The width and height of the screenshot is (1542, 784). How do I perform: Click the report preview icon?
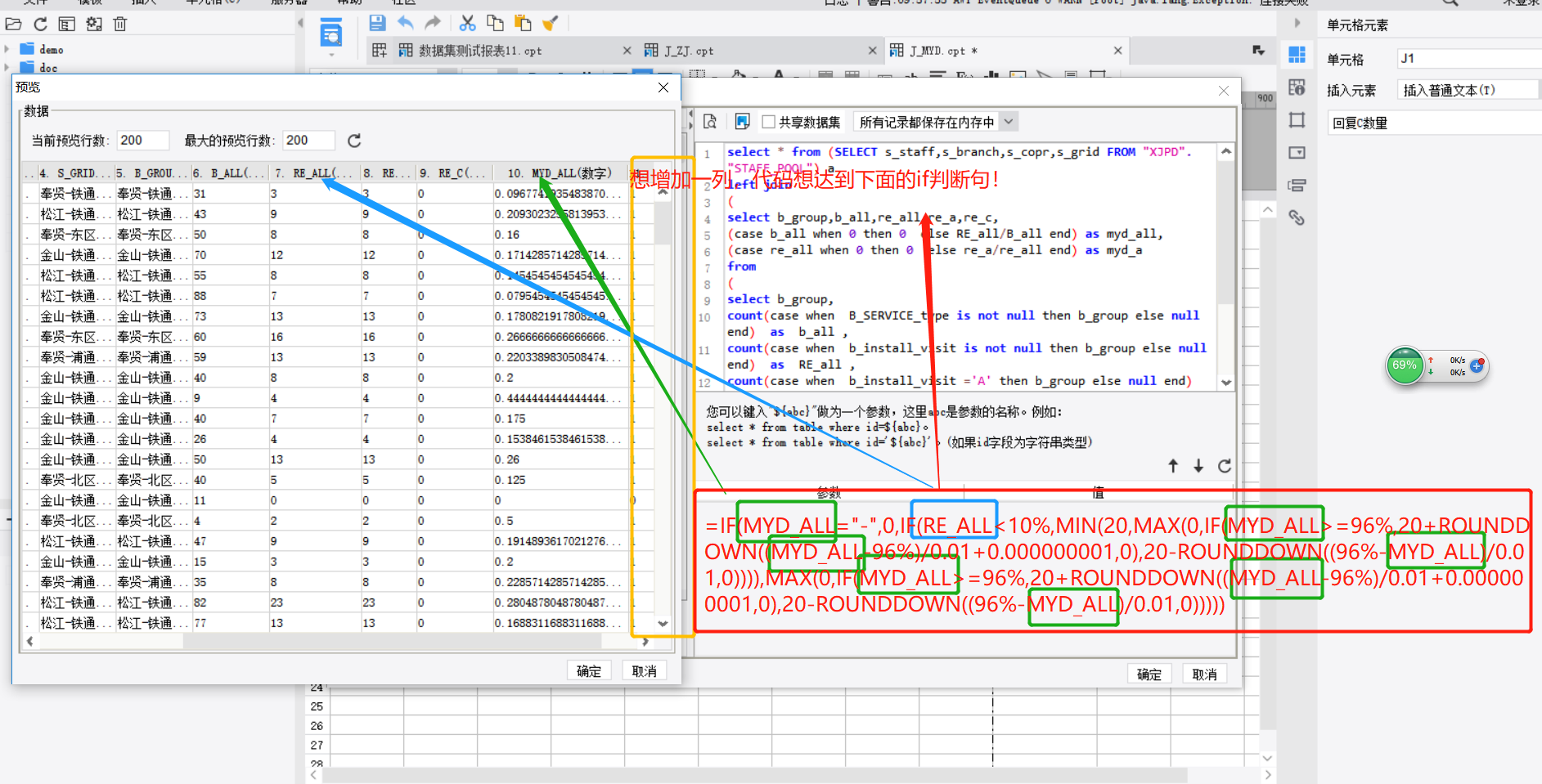331,34
